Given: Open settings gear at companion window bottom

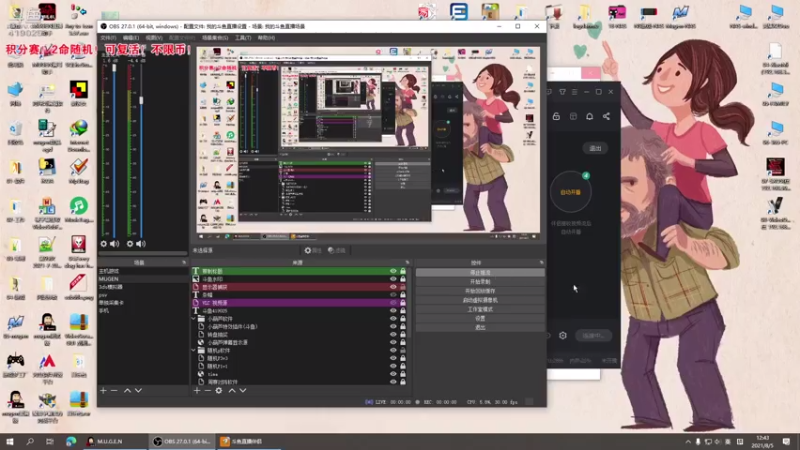Looking at the screenshot, I should (563, 335).
